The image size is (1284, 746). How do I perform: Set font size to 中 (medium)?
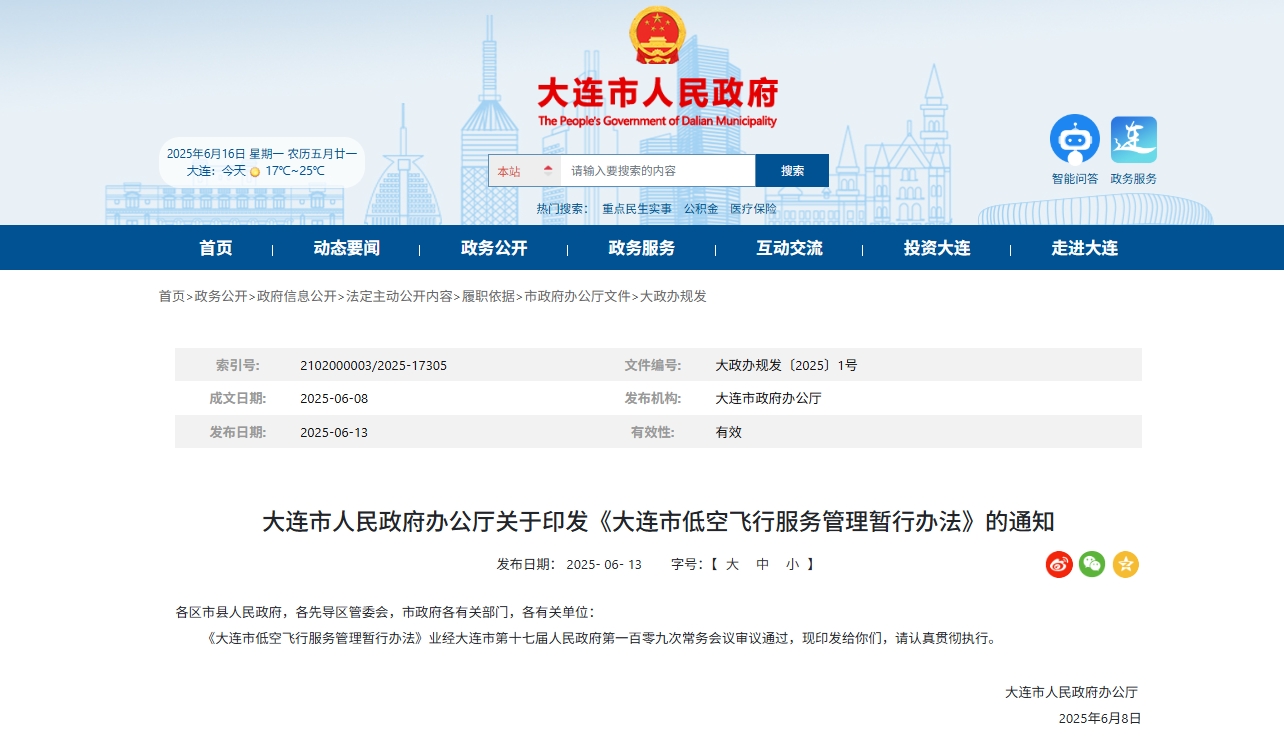click(x=762, y=564)
